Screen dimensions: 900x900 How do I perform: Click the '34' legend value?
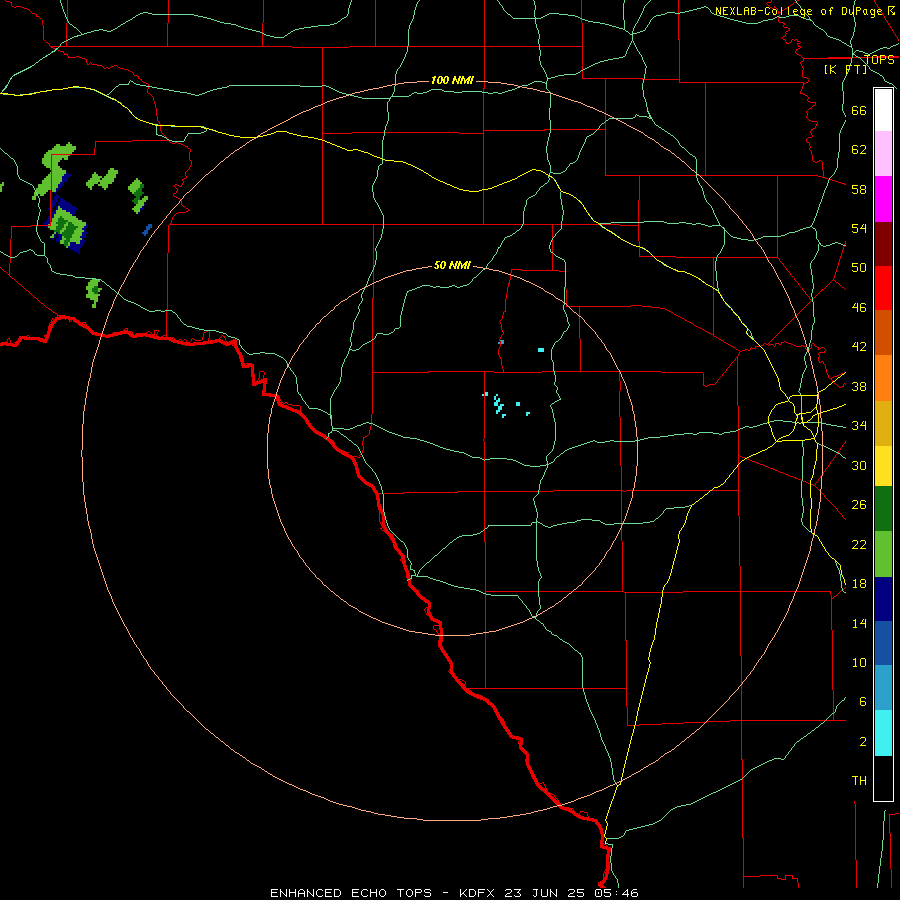[x=859, y=426]
